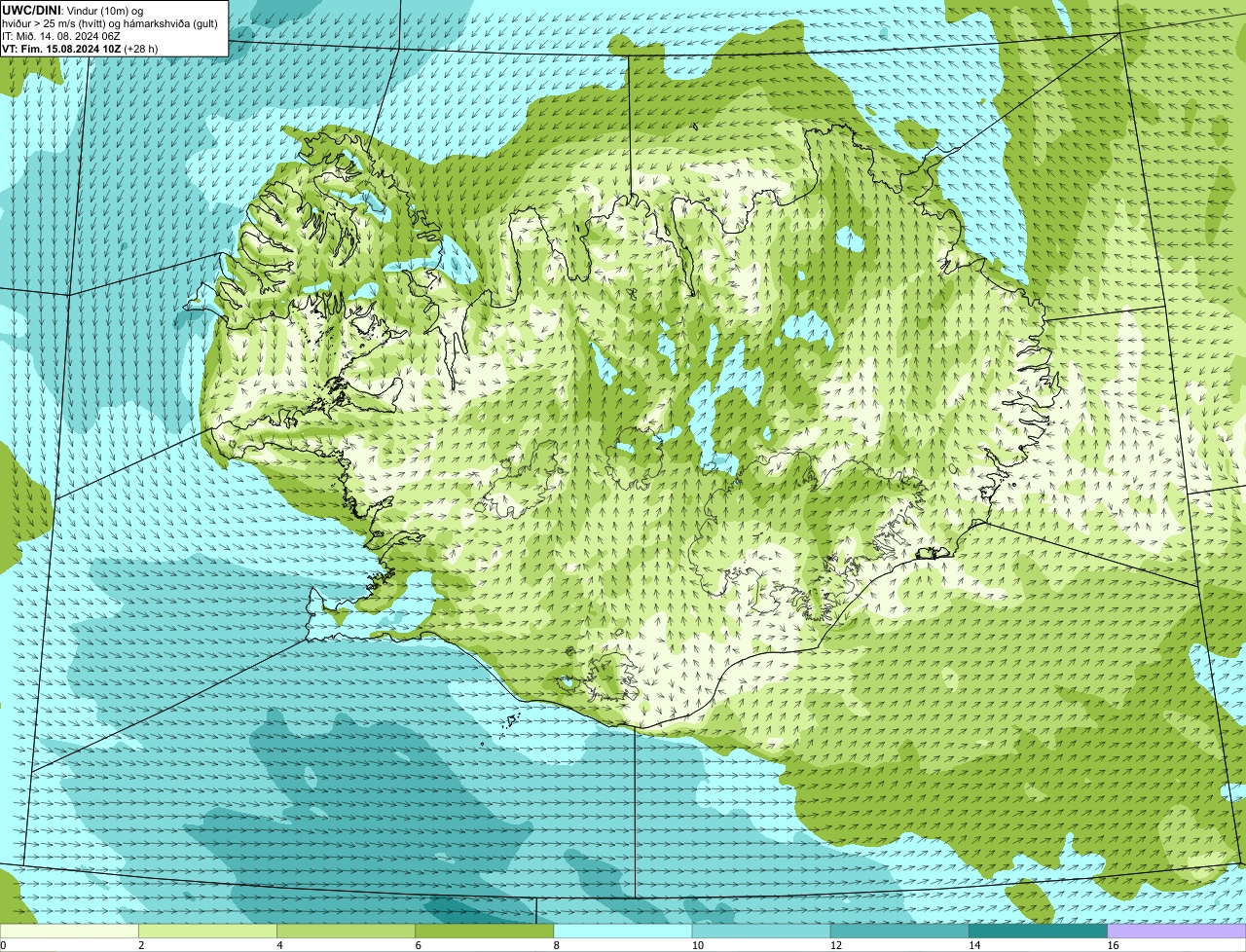
Task: Click the 12–14 m/s teal legend swatch
Action: pyautogui.click(x=899, y=931)
